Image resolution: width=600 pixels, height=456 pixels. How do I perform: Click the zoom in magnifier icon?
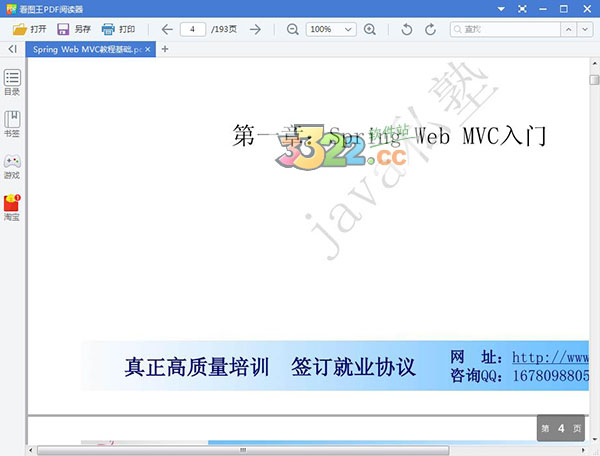[370, 29]
